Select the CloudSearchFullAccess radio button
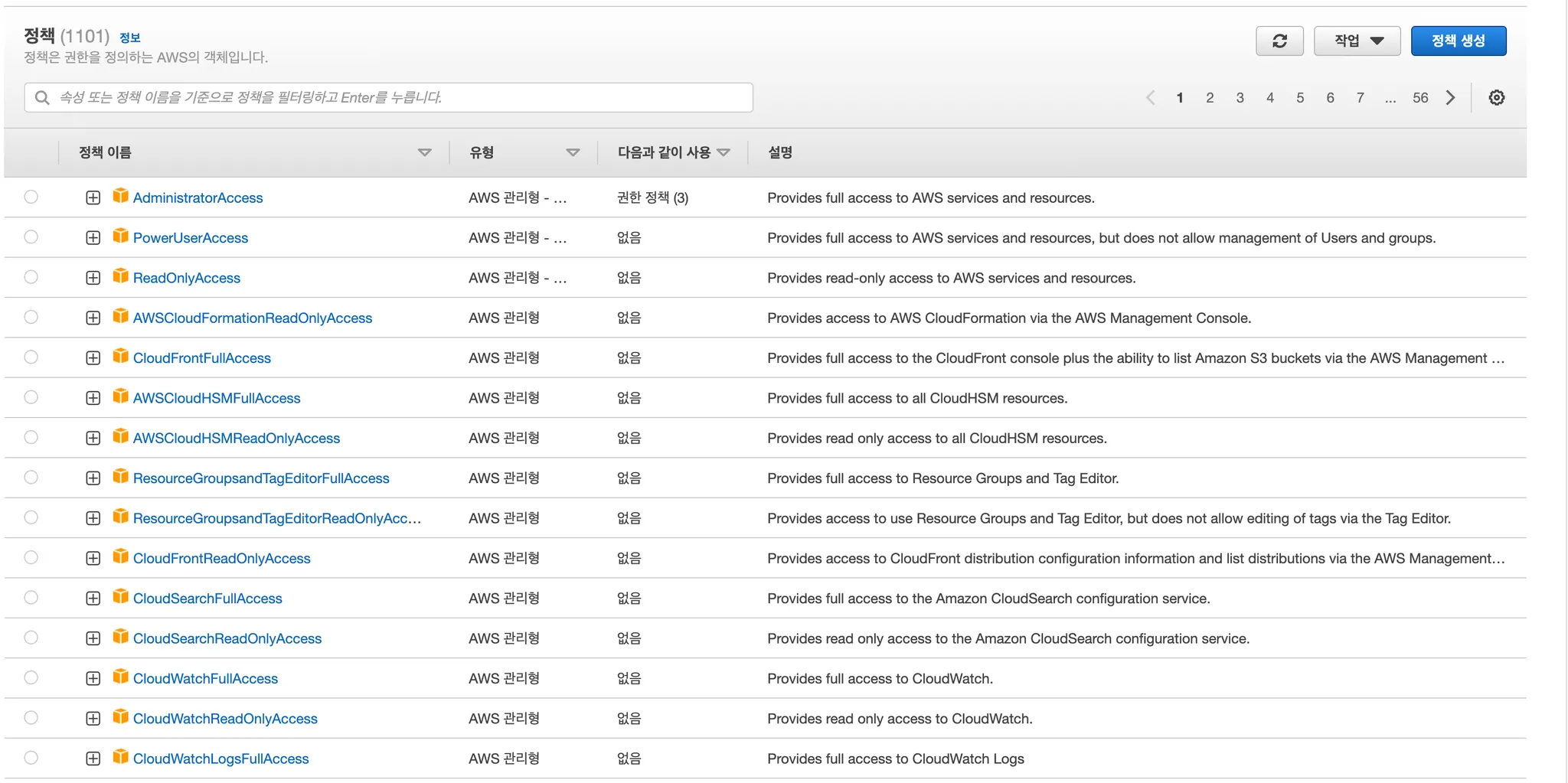1568x783 pixels. point(31,598)
